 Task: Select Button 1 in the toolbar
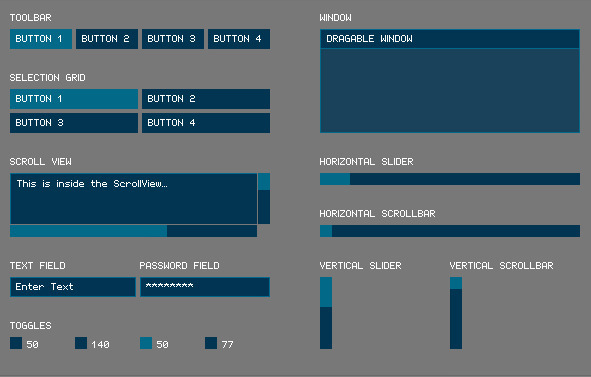[x=41, y=39]
